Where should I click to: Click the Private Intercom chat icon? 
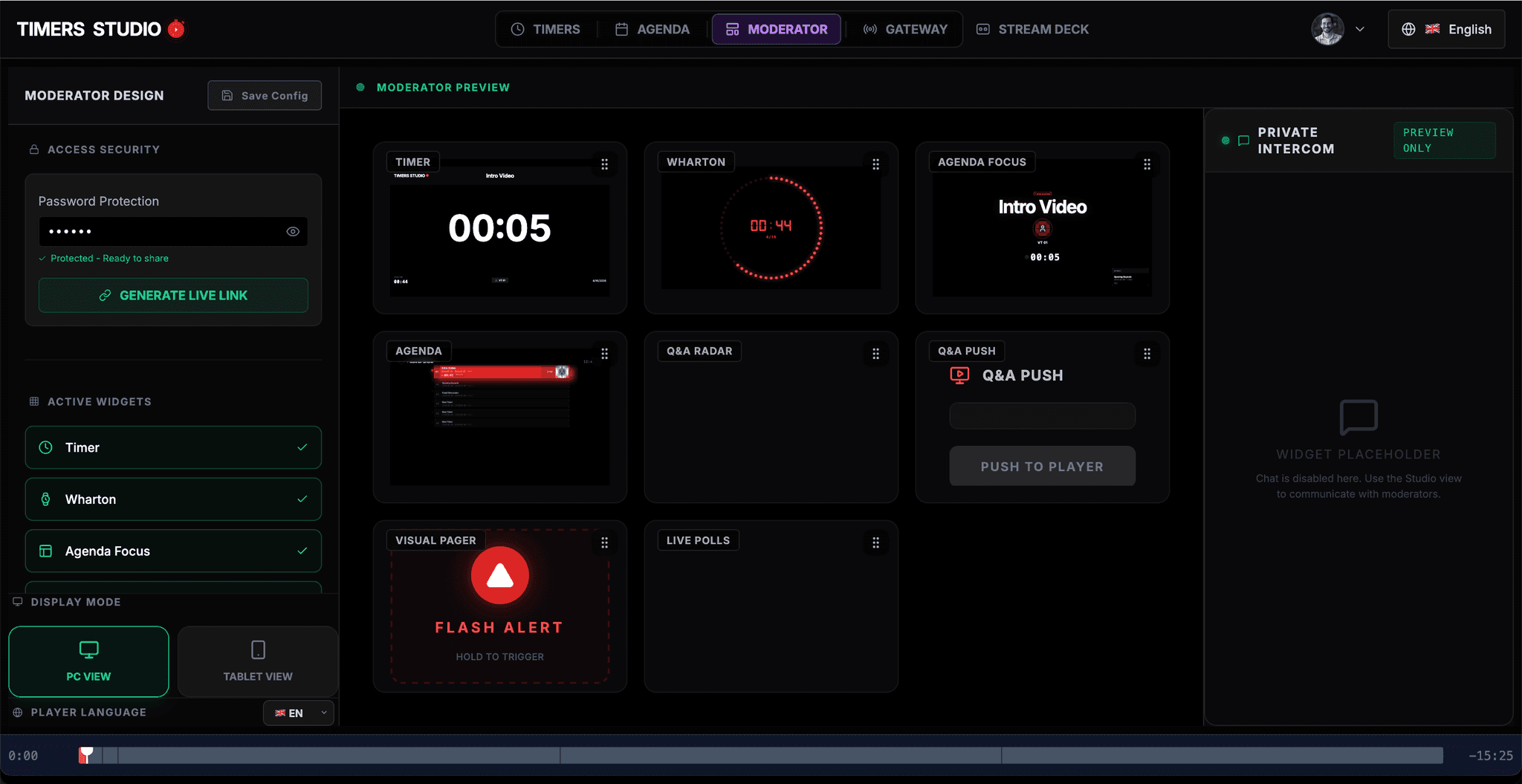[x=1243, y=140]
